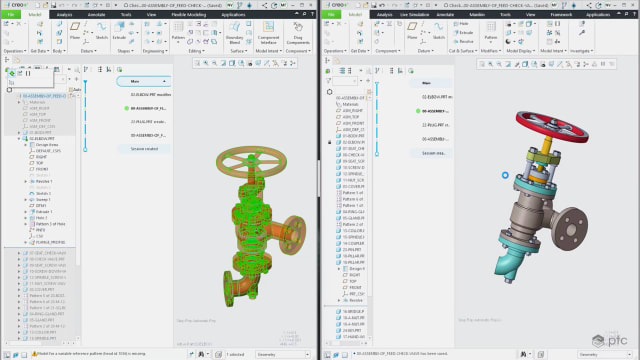The height and width of the screenshot is (360, 640).
Task: Expand Engineering group in left window
Action: click(155, 51)
